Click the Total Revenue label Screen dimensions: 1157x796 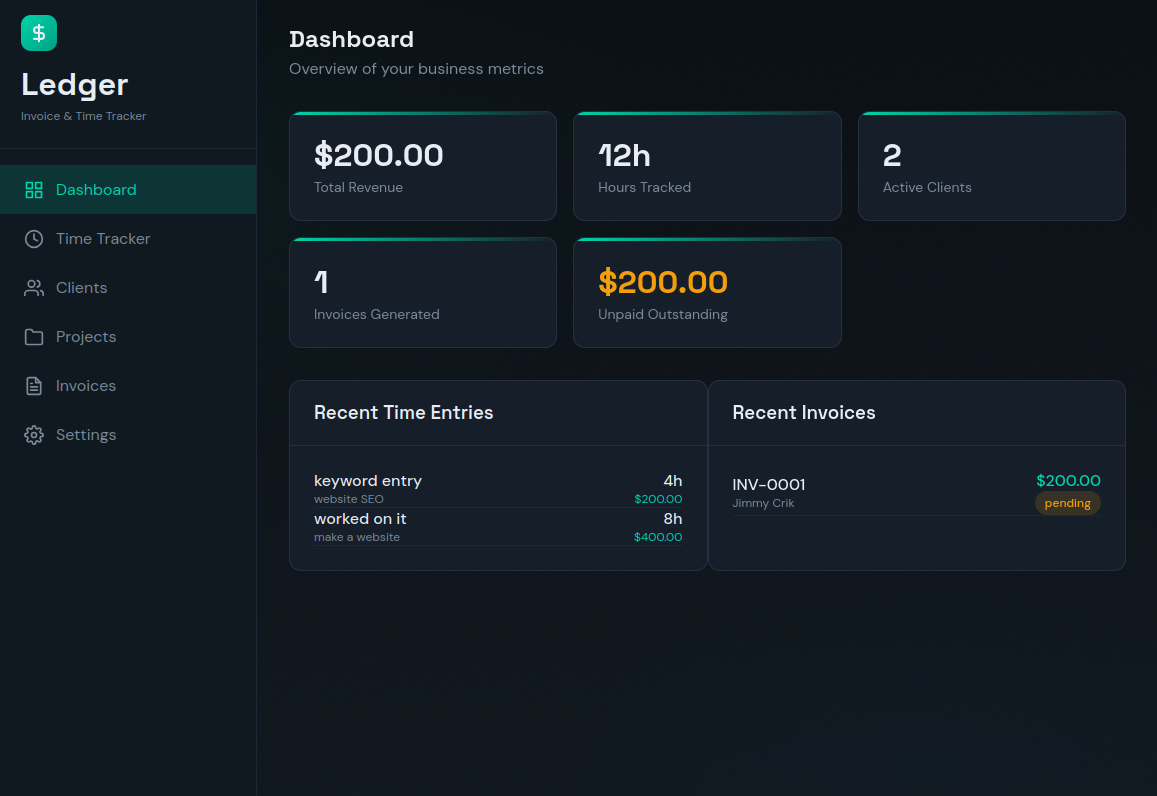coord(359,187)
